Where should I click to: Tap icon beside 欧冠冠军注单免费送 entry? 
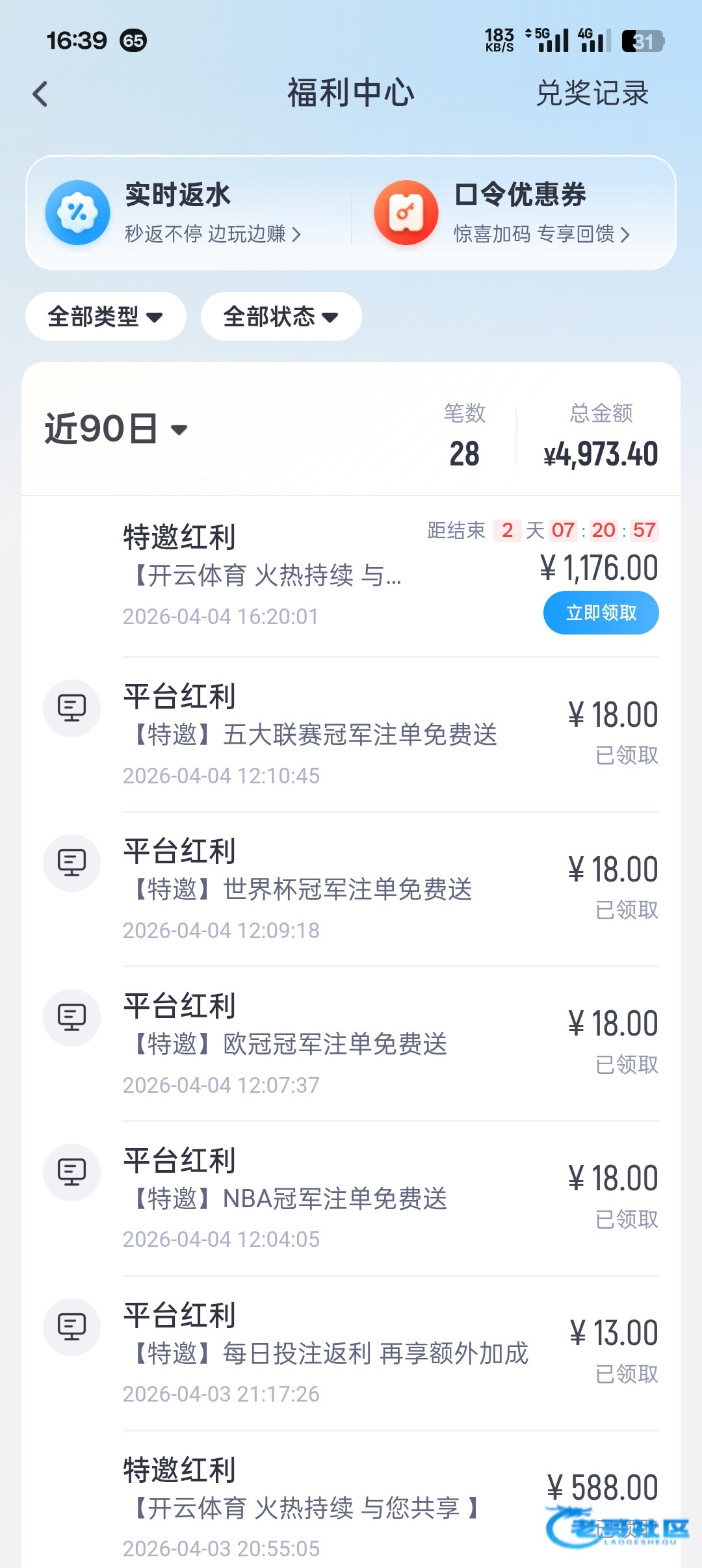71,1017
